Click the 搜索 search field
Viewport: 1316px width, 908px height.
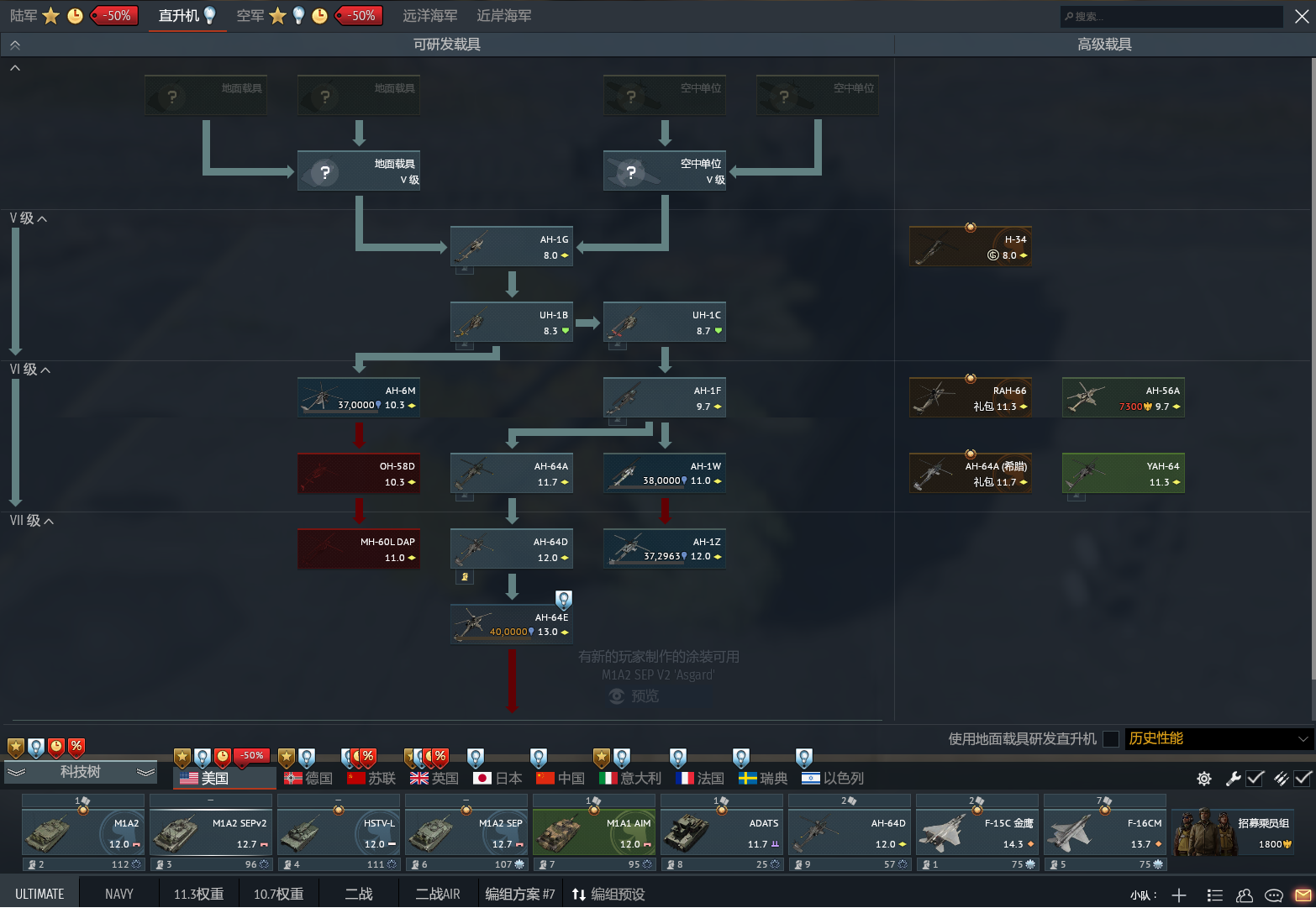[x=1171, y=16]
